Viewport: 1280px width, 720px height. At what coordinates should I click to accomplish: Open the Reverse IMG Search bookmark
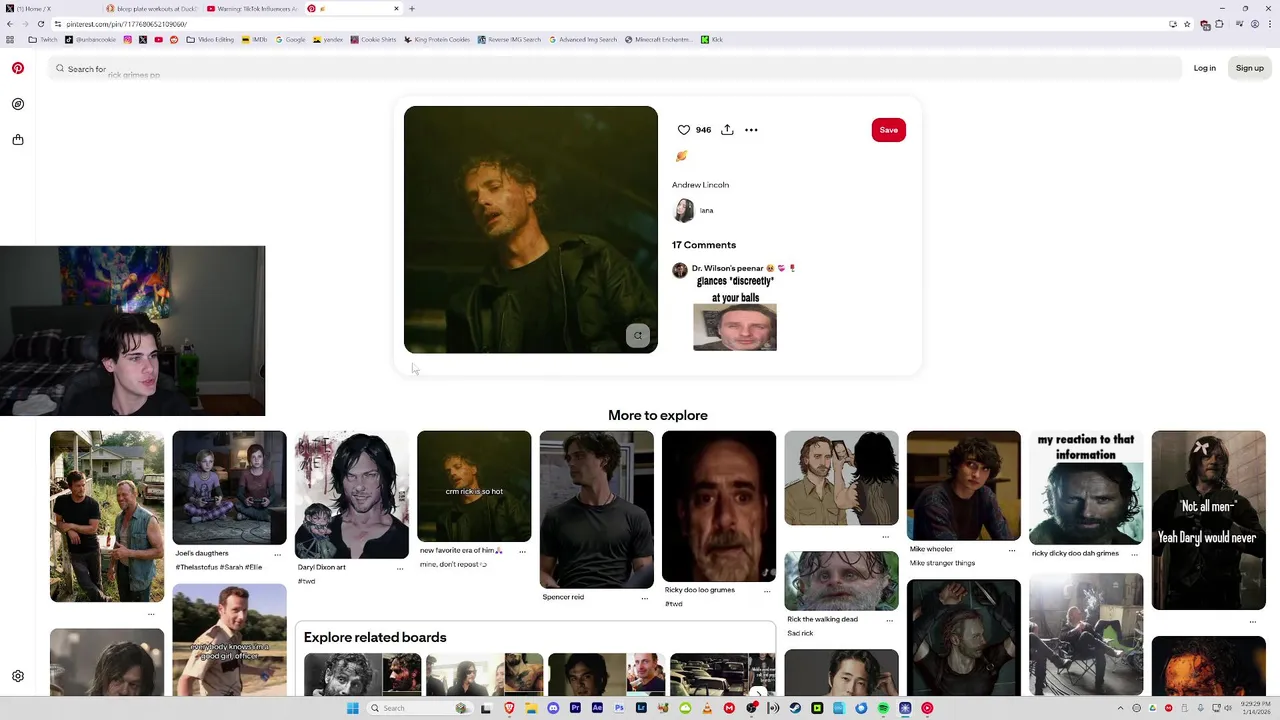tap(509, 40)
